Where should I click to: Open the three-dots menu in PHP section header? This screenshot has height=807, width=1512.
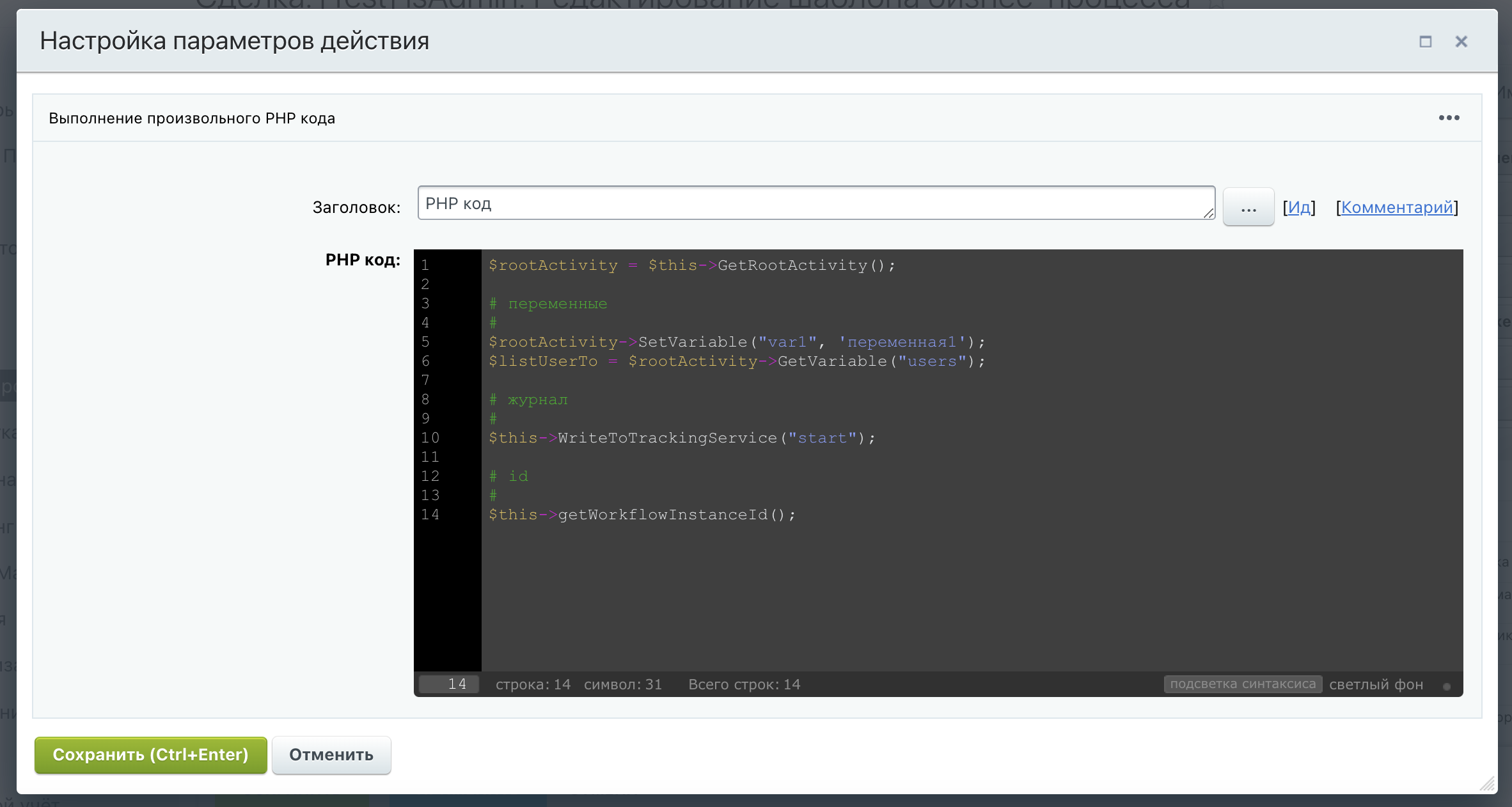pyautogui.click(x=1449, y=118)
